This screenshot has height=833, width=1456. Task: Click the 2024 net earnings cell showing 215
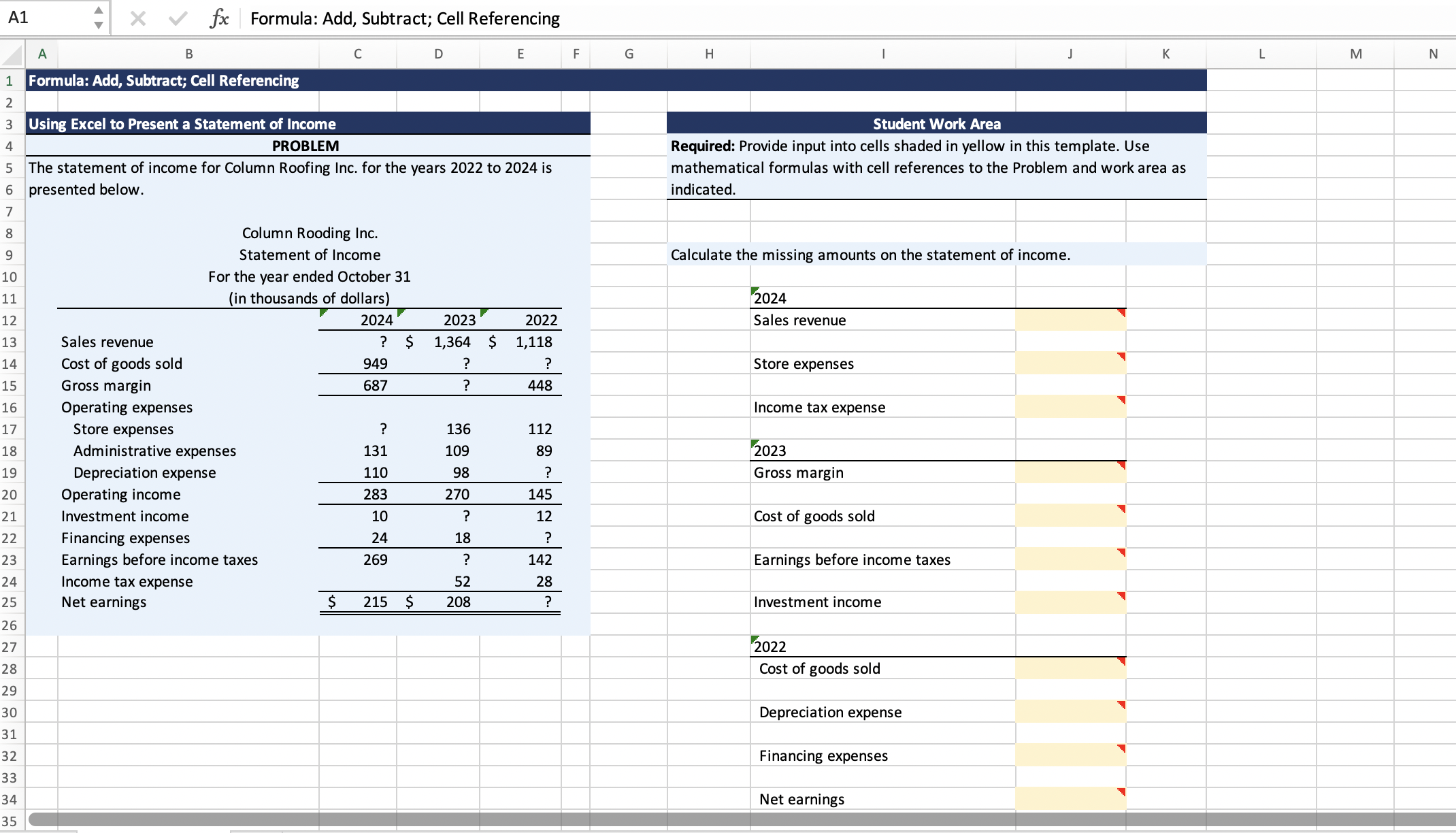pyautogui.click(x=374, y=602)
